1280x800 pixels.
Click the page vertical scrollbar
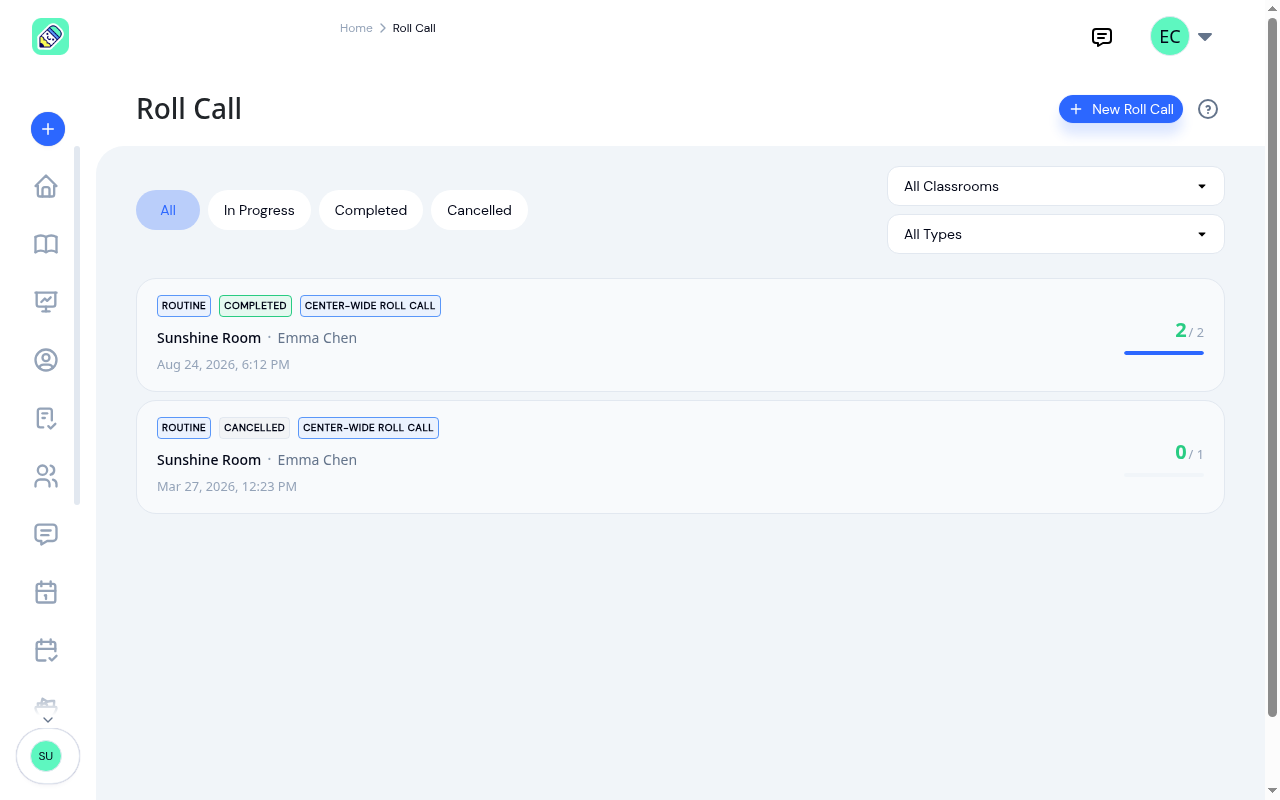click(x=1273, y=367)
